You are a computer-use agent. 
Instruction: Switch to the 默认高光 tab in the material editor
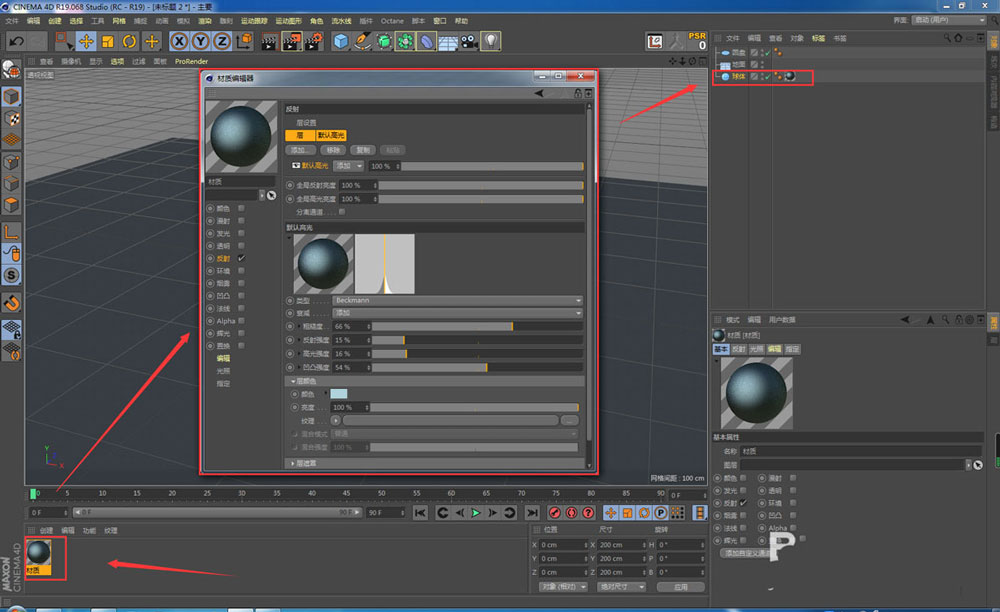click(331, 135)
